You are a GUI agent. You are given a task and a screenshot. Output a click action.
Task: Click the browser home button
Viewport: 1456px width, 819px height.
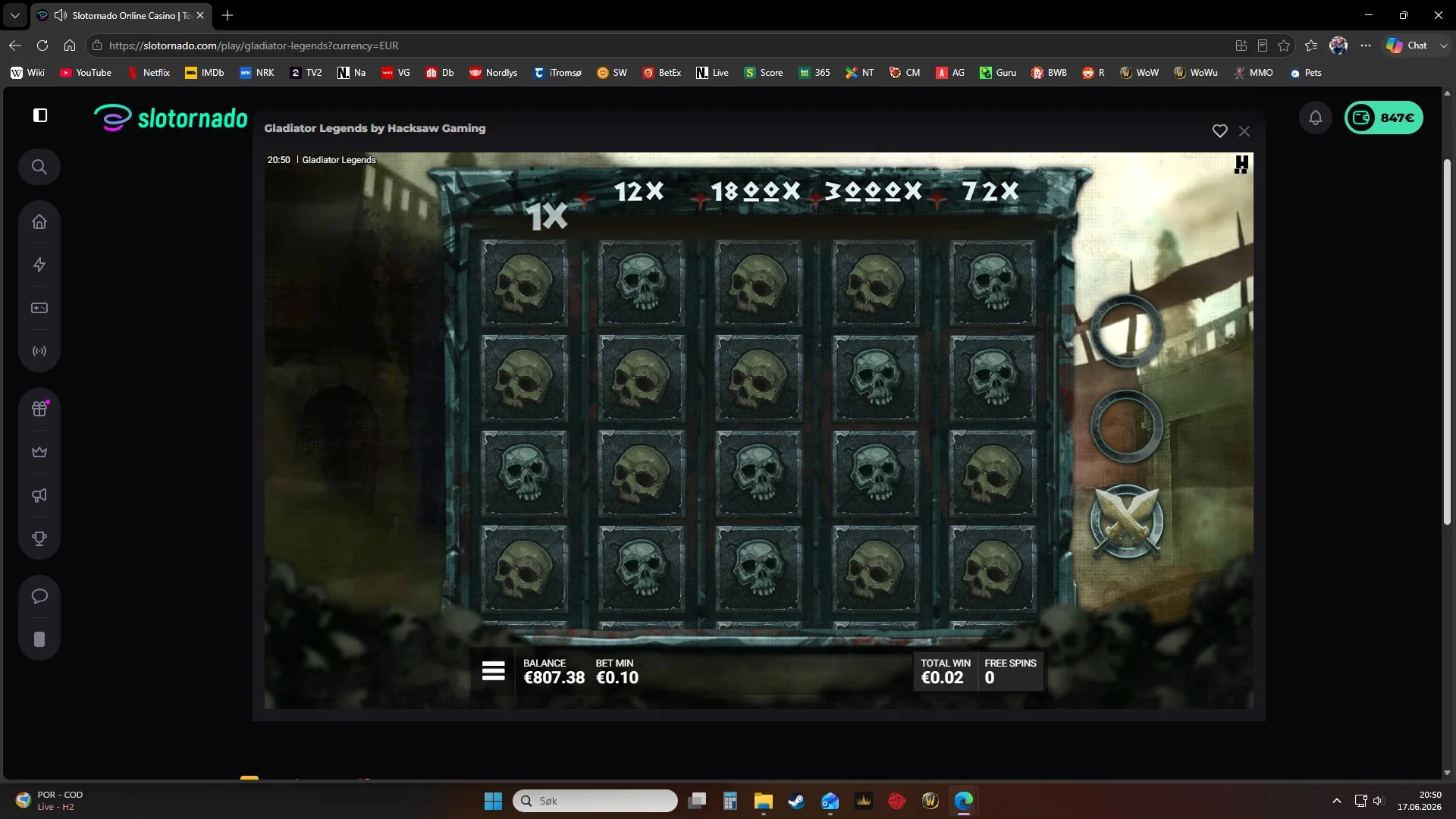70,45
